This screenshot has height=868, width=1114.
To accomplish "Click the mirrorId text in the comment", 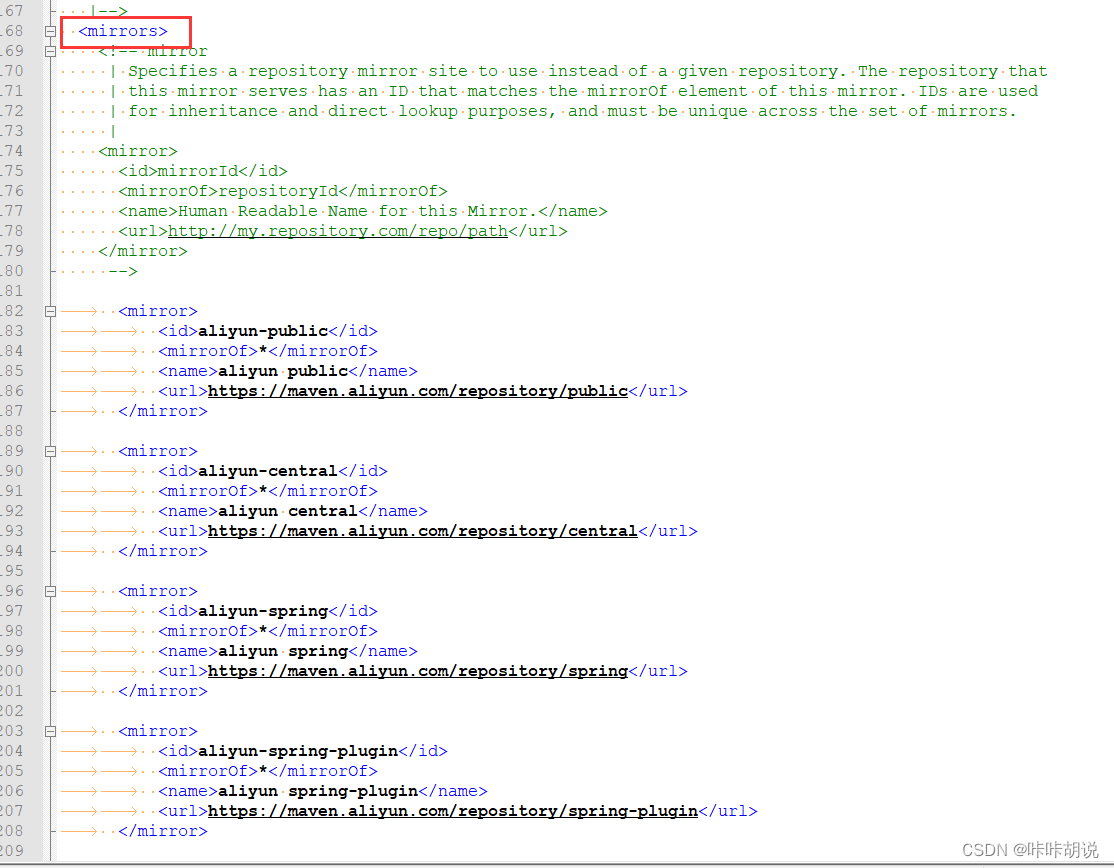I will [x=198, y=171].
